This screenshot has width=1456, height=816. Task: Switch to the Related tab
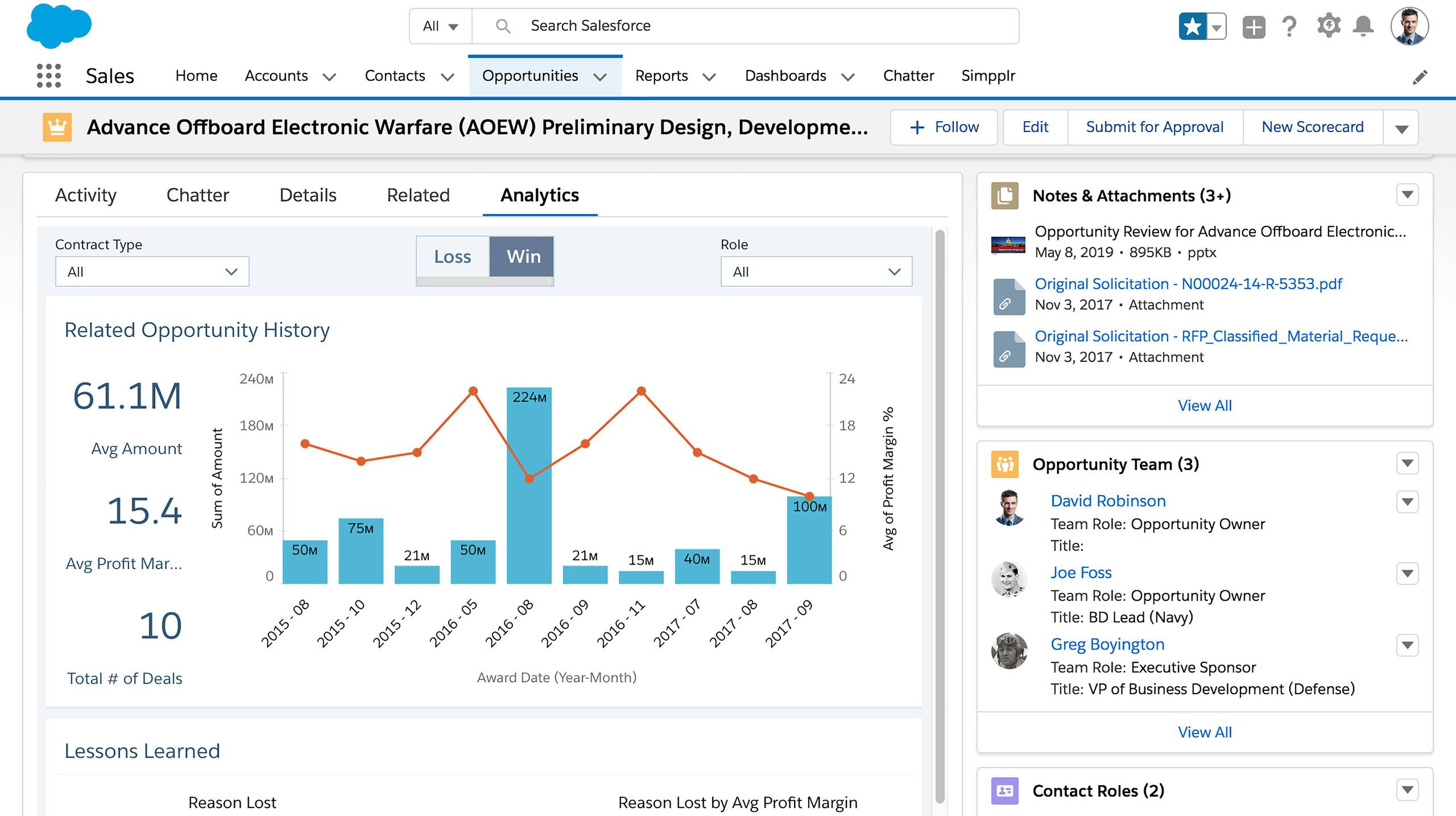tap(418, 195)
